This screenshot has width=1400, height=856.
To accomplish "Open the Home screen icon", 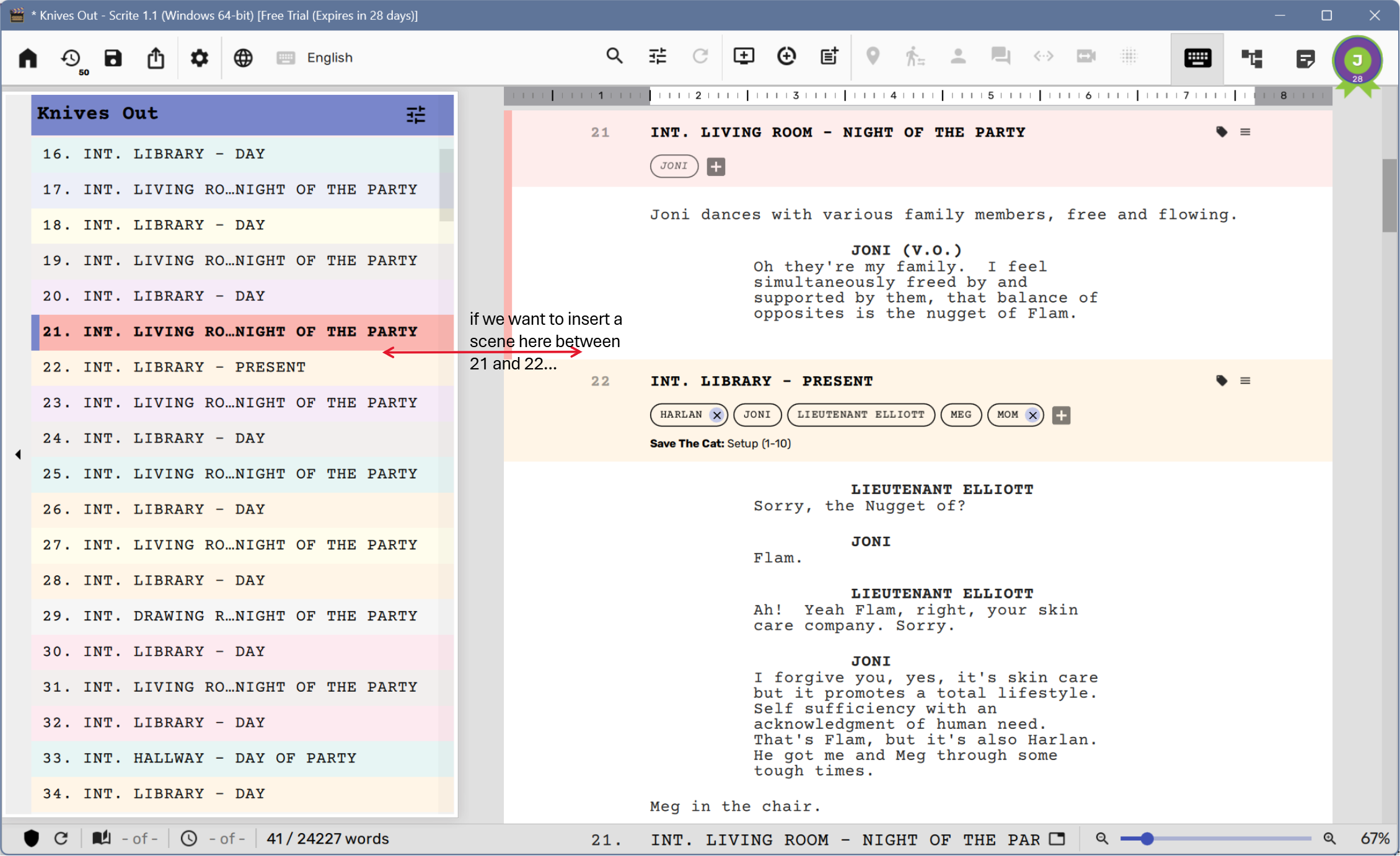I will click(x=28, y=58).
